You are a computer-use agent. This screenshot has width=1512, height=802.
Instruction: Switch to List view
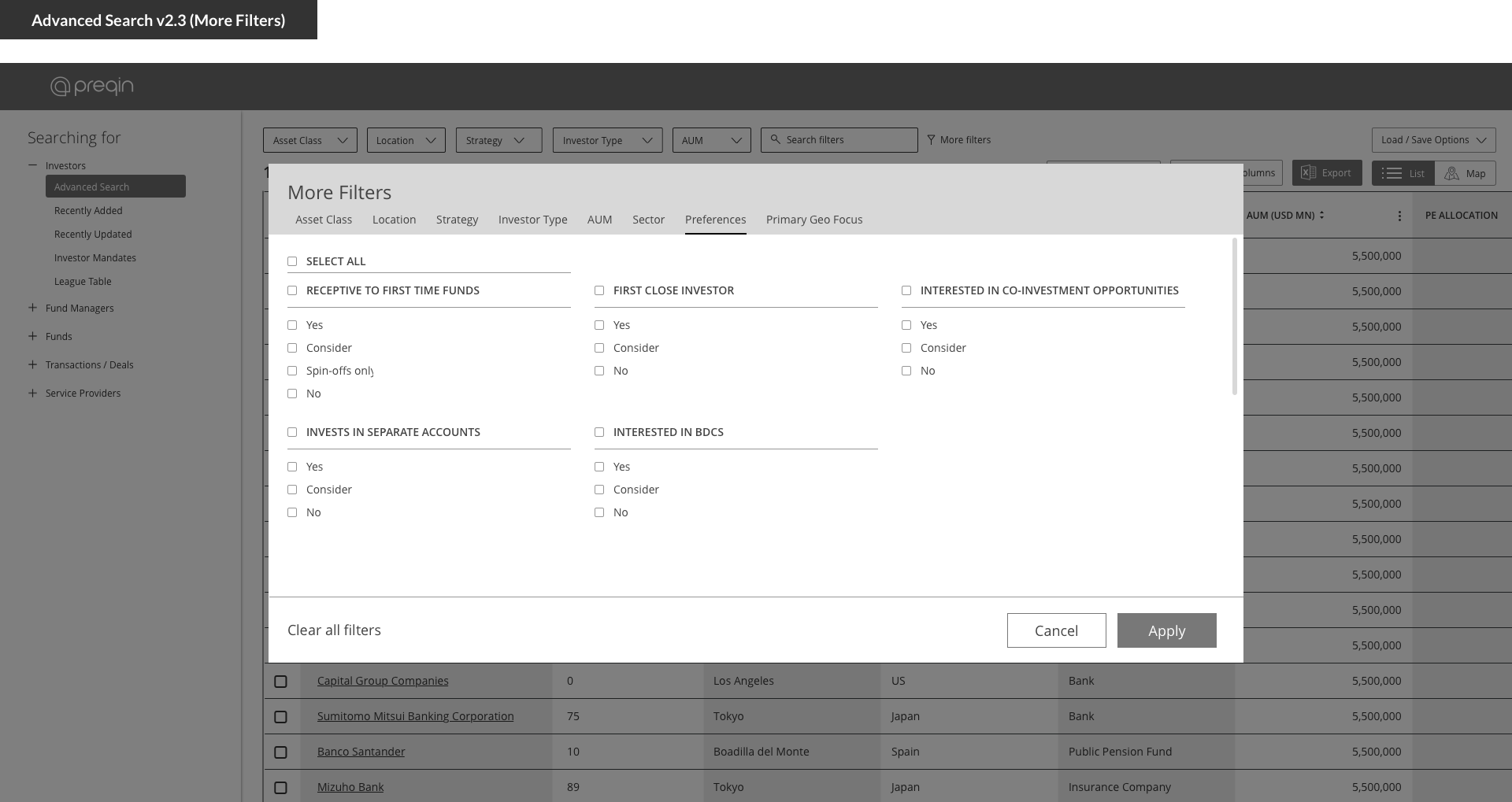pyautogui.click(x=1403, y=173)
